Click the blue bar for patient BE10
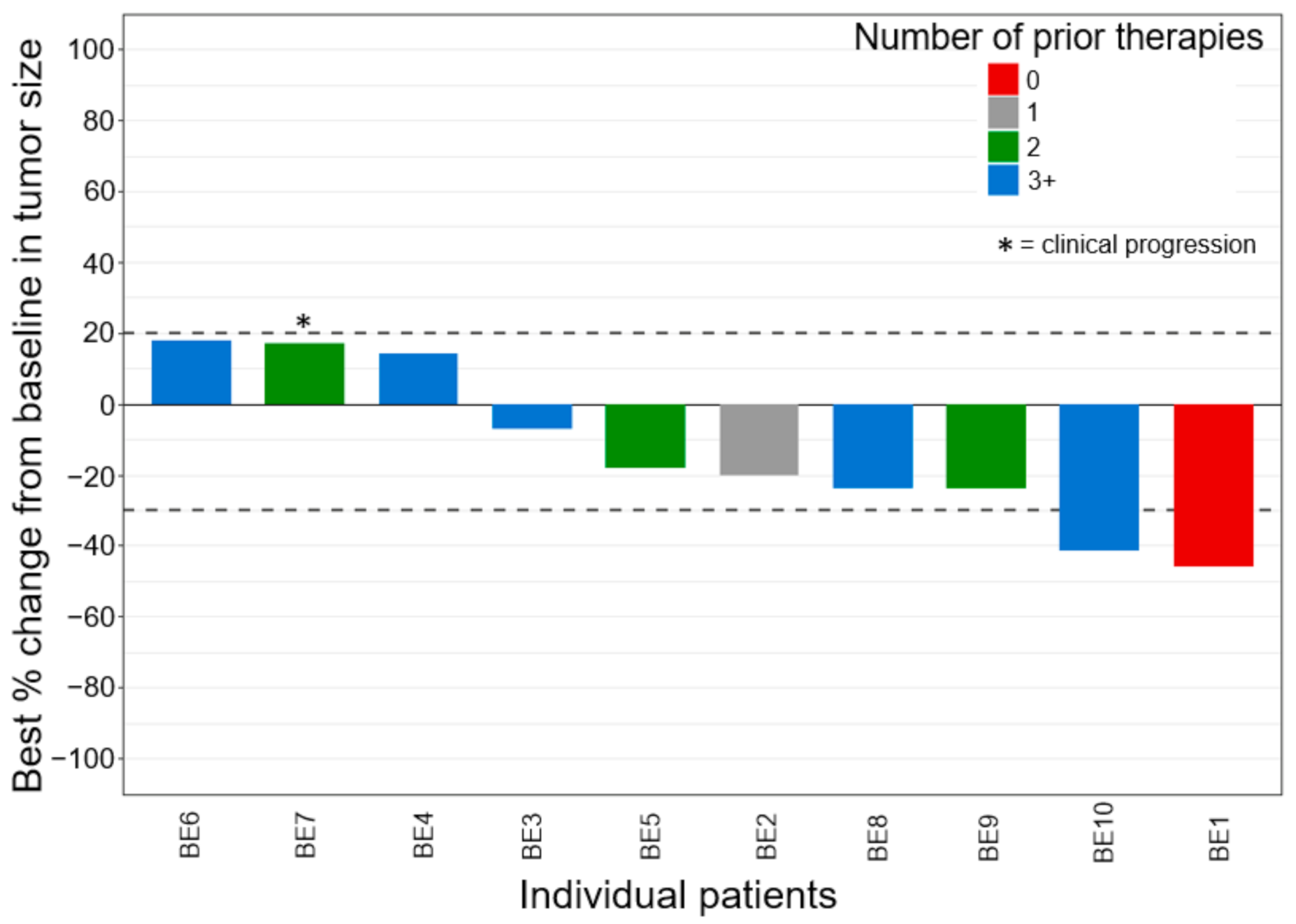The width and height of the screenshot is (1296, 924). point(1099,477)
